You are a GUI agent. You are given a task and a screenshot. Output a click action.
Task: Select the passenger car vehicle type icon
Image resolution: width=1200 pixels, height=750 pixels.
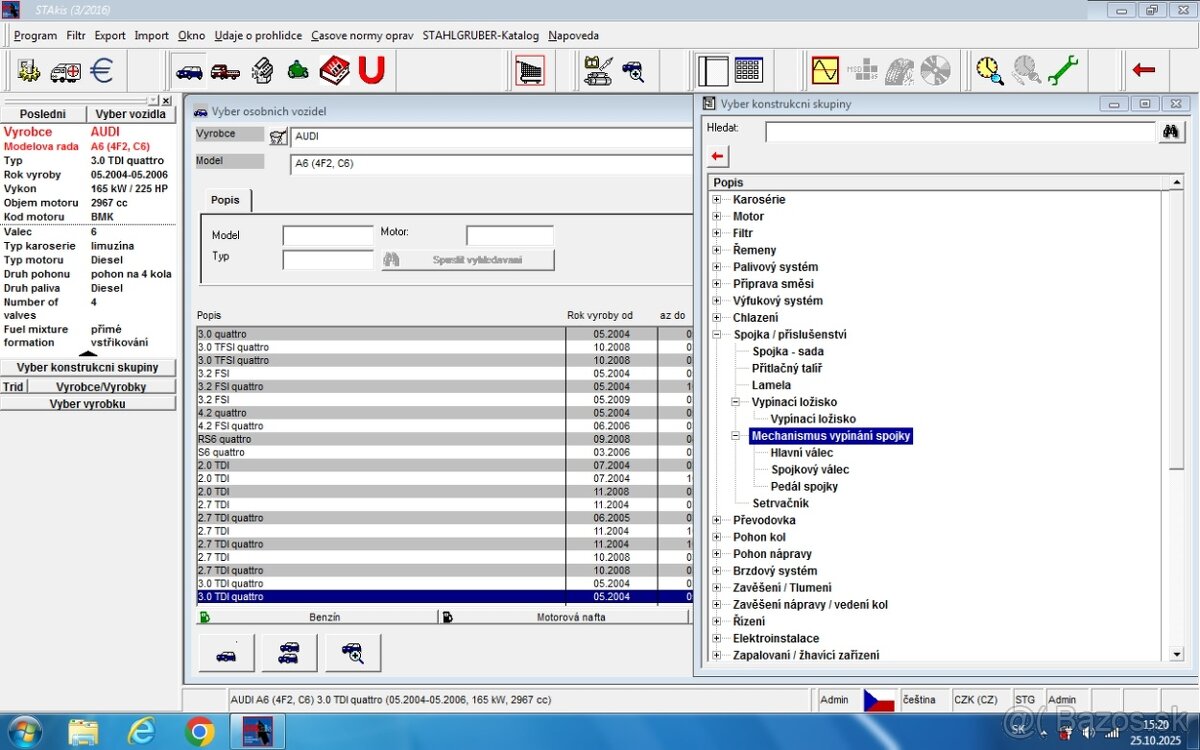click(189, 71)
